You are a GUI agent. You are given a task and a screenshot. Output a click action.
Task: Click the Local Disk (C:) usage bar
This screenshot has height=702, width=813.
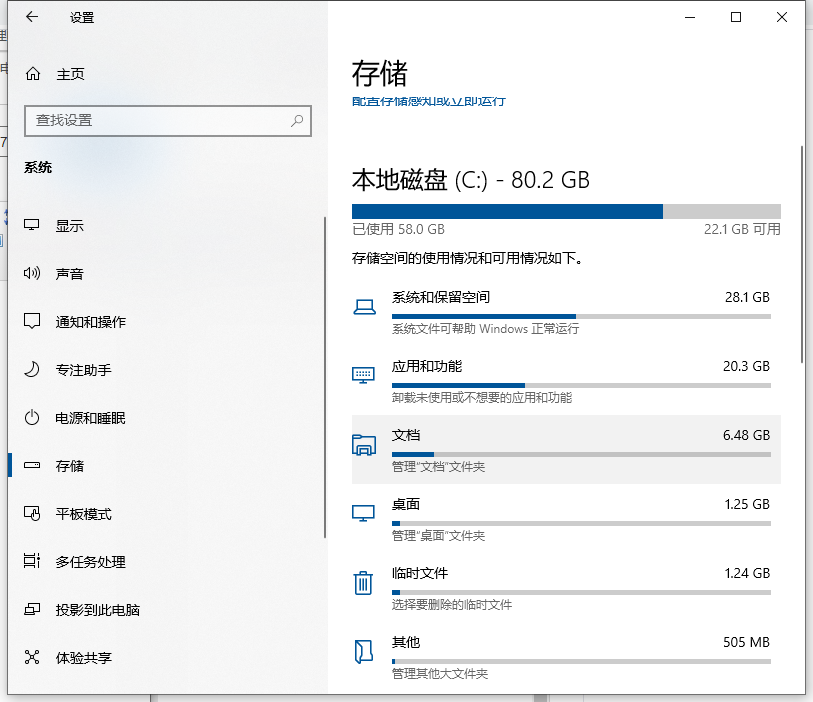(x=565, y=211)
